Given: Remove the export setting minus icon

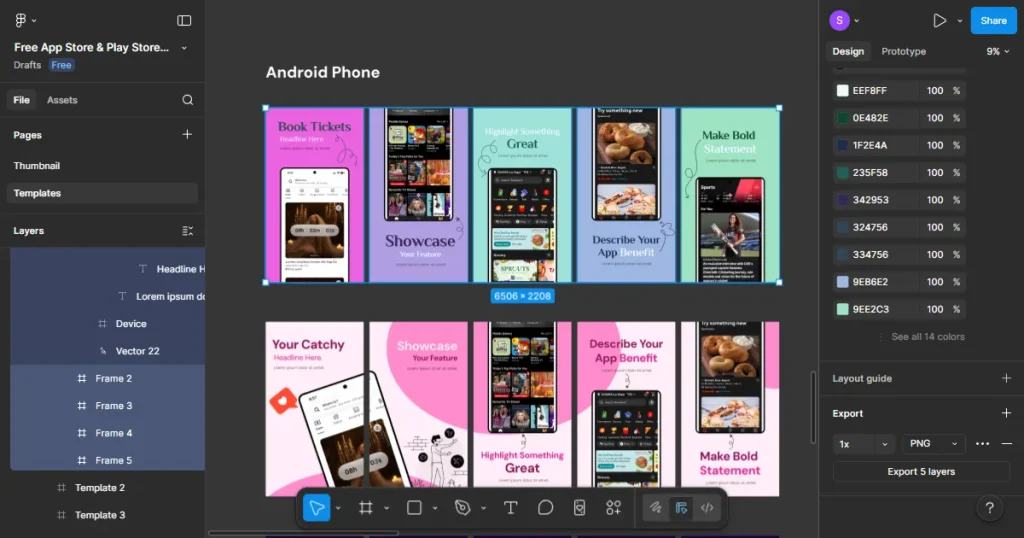Looking at the screenshot, I should (x=1007, y=444).
